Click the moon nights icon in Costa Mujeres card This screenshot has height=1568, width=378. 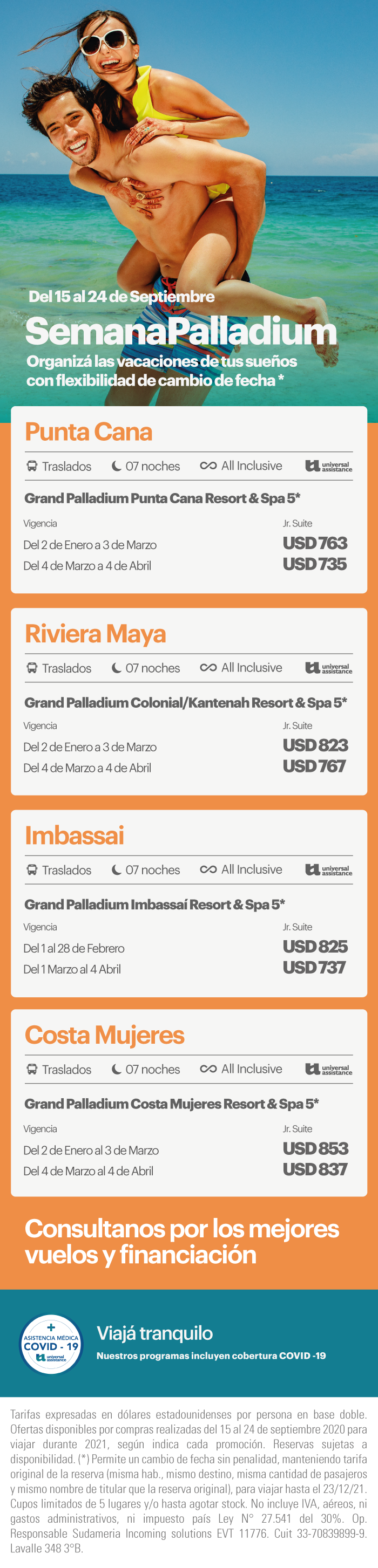[x=117, y=1070]
